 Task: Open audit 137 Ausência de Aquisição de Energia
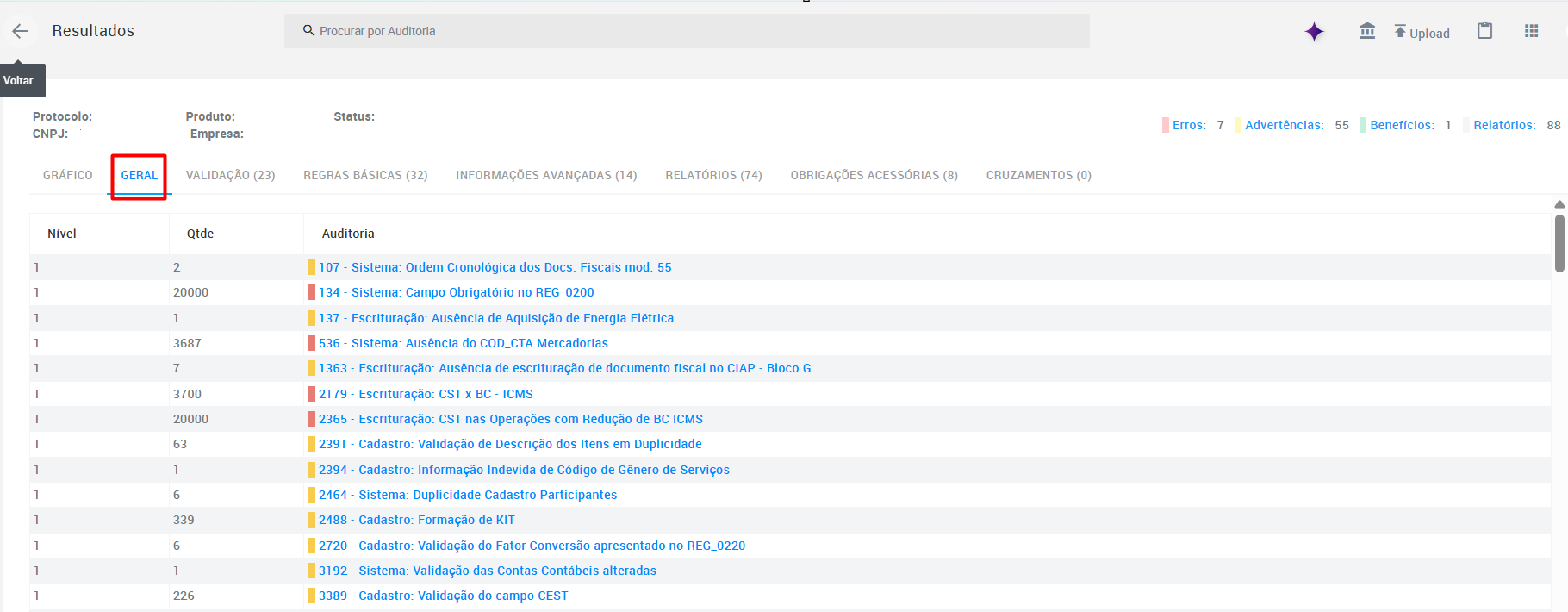click(496, 318)
